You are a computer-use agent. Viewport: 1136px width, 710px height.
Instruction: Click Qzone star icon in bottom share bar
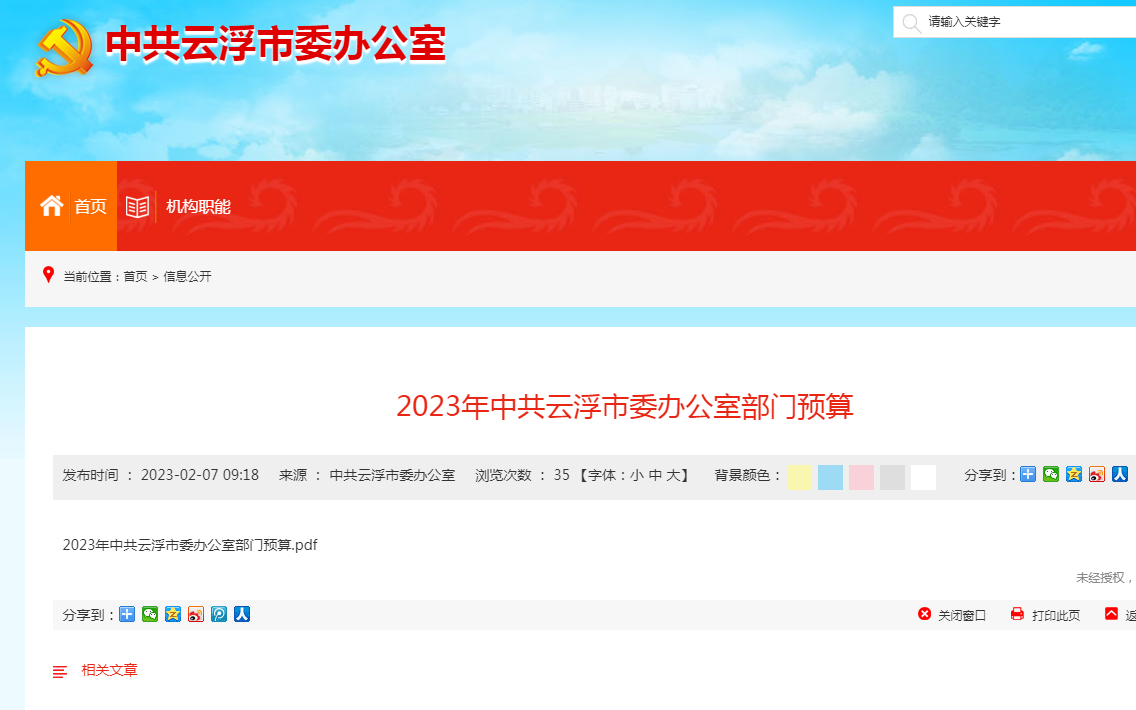tap(173, 614)
